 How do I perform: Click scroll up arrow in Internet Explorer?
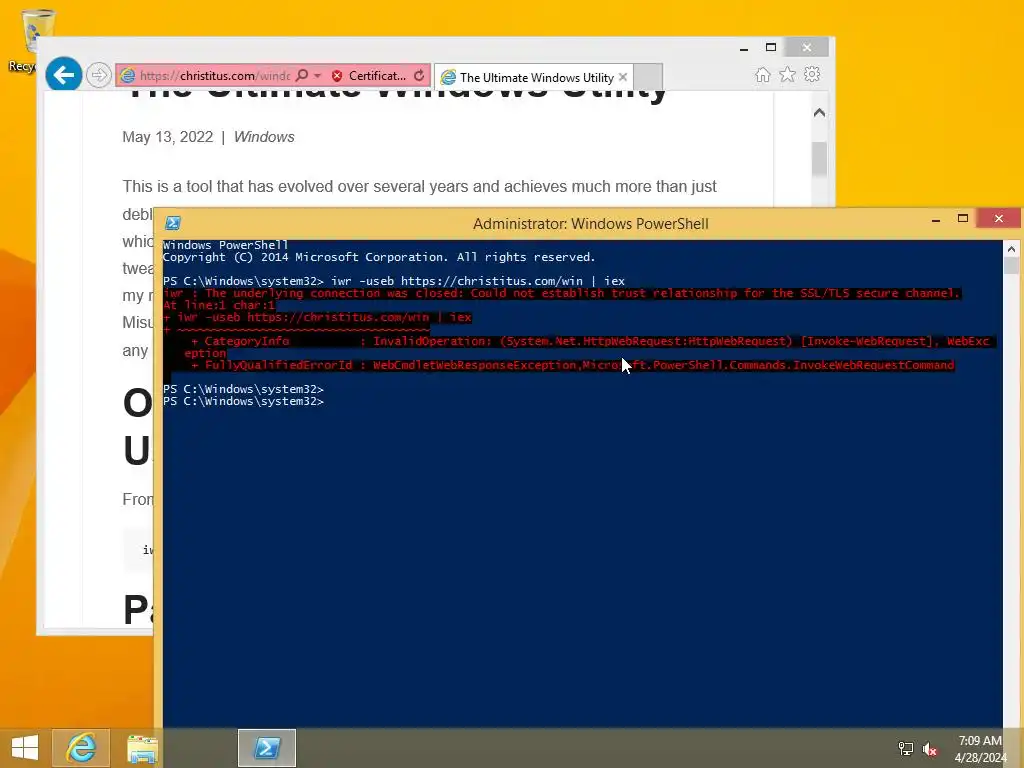[820, 112]
